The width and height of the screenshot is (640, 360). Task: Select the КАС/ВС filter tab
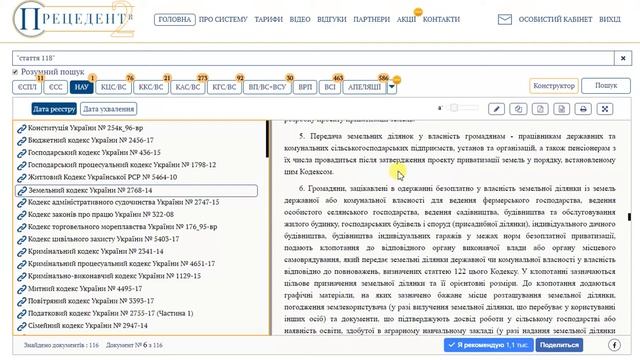[x=188, y=87]
